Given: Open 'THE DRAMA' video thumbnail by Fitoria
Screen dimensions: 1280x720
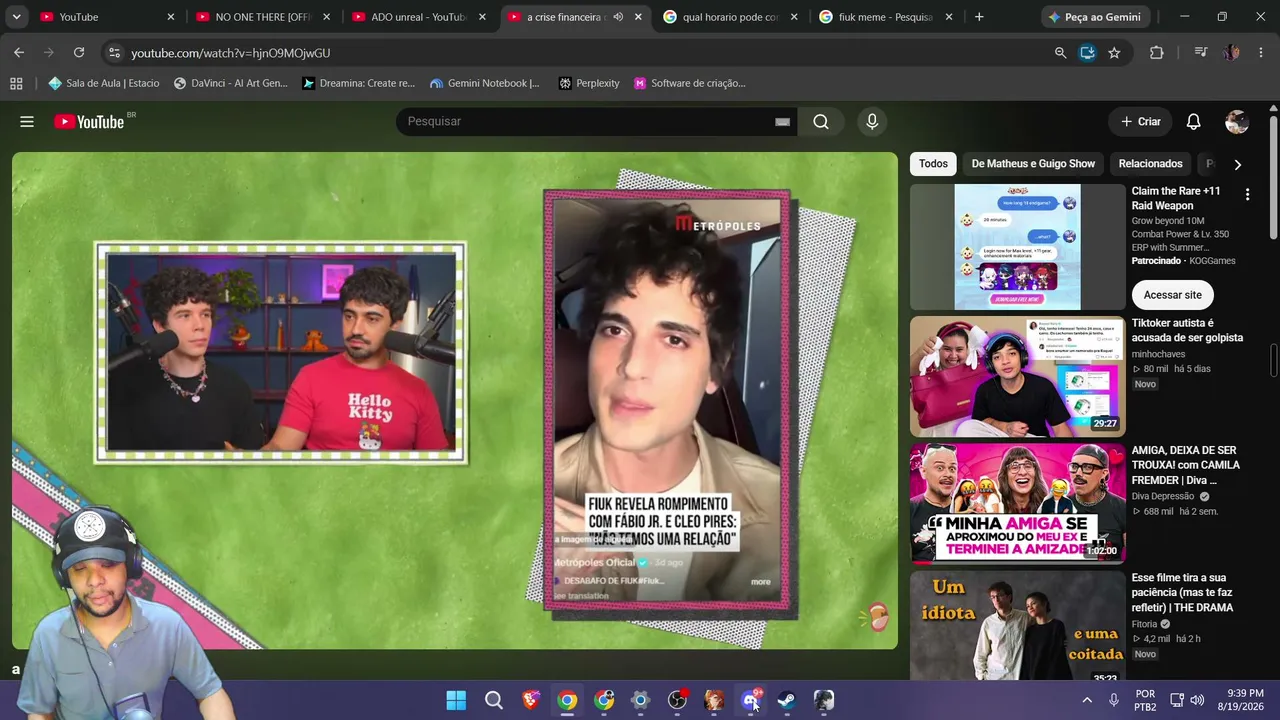Looking at the screenshot, I should tap(1017, 627).
